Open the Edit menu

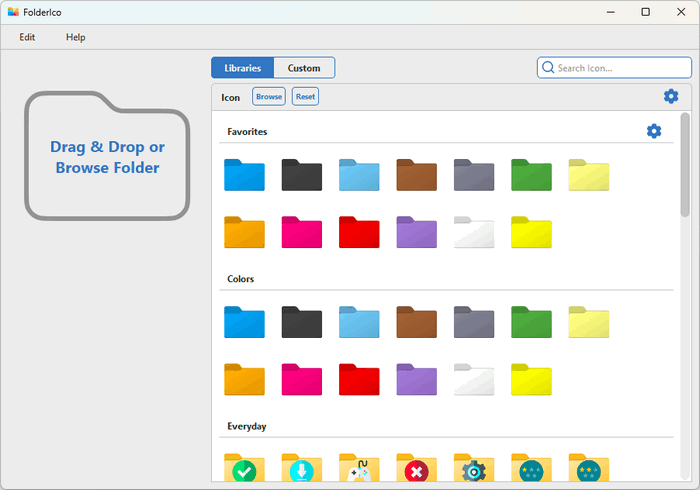27,37
